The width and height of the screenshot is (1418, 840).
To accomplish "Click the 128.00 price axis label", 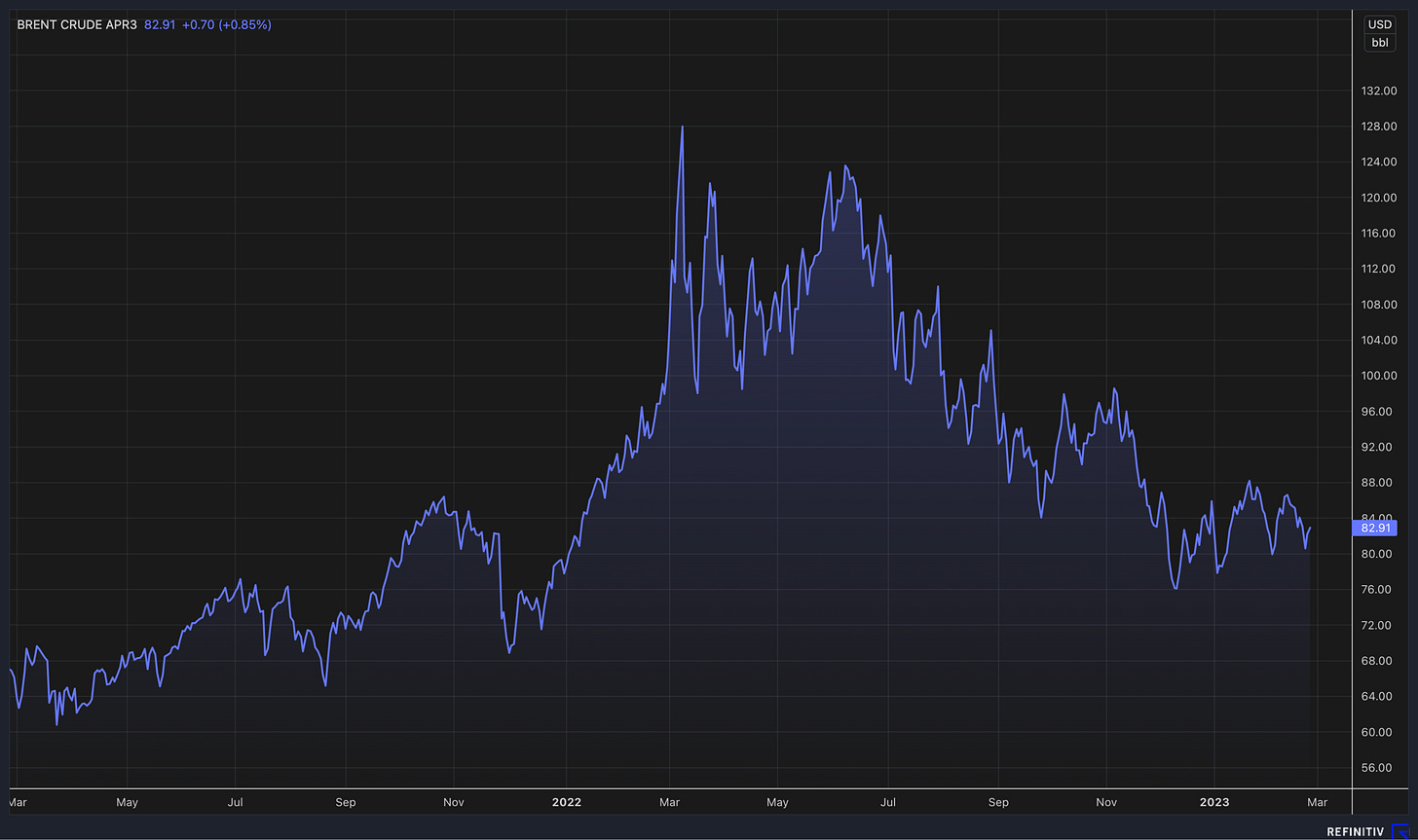I will (1379, 127).
